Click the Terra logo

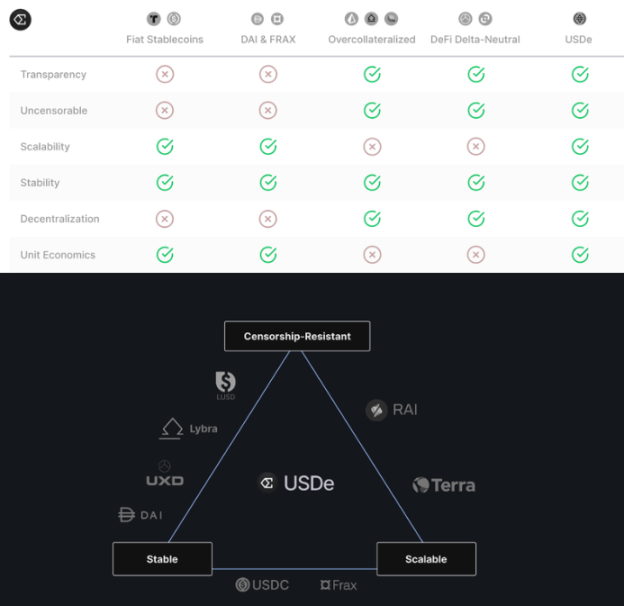tap(422, 485)
